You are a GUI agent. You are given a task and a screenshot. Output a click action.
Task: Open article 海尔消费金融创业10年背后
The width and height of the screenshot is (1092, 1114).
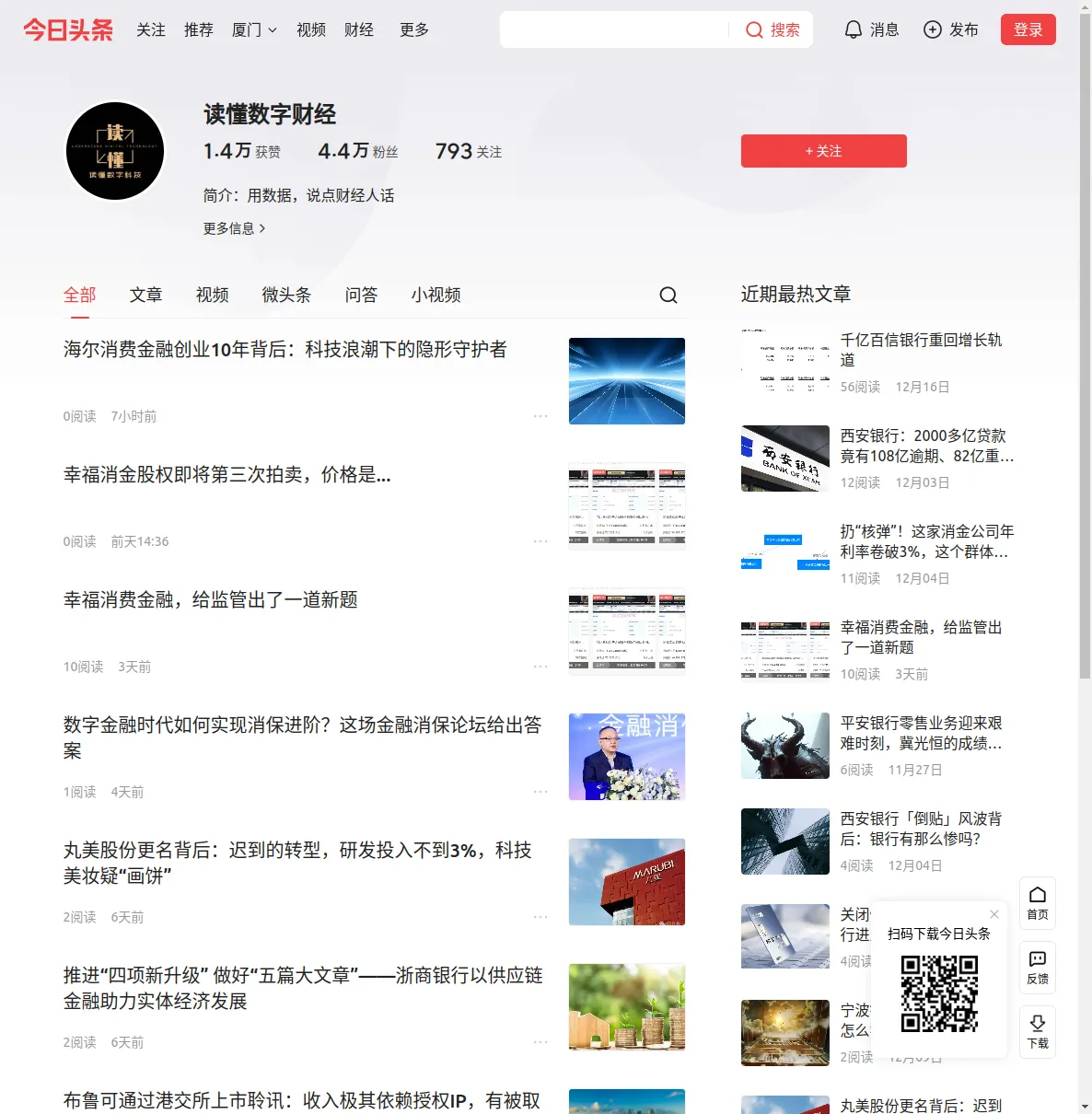coord(285,350)
